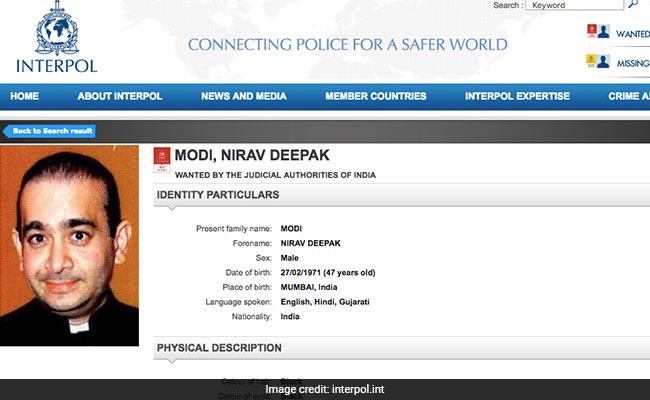Click the blue person icon beside Missing
650x400 pixels.
(604, 61)
